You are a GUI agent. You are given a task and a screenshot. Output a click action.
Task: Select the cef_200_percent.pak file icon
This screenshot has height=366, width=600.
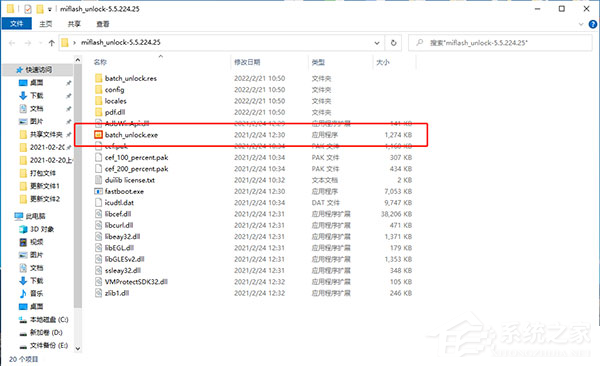point(99,168)
